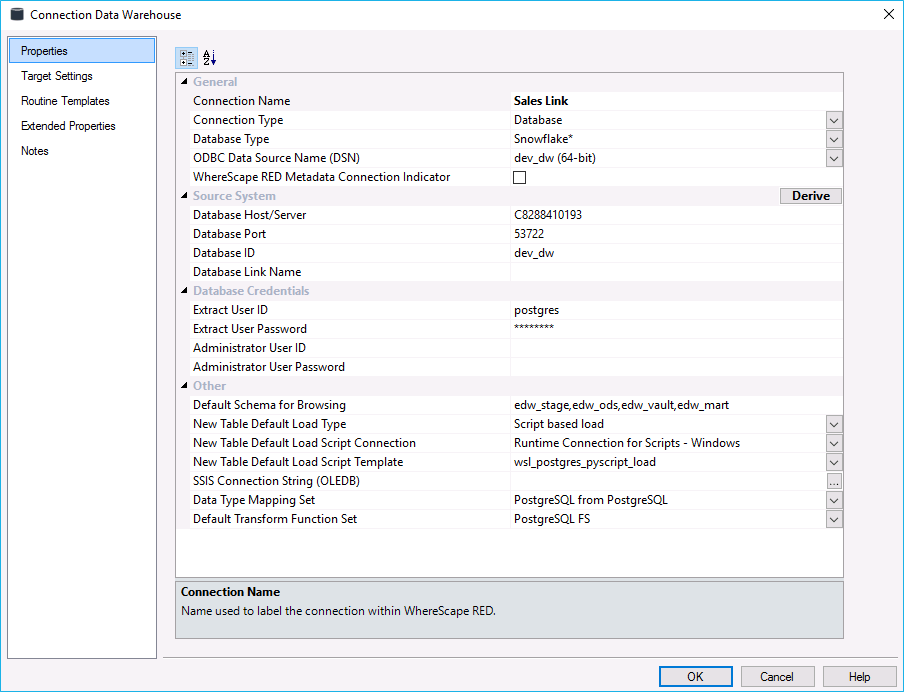Select 'Data Type Mapping Set' label

click(x=254, y=500)
